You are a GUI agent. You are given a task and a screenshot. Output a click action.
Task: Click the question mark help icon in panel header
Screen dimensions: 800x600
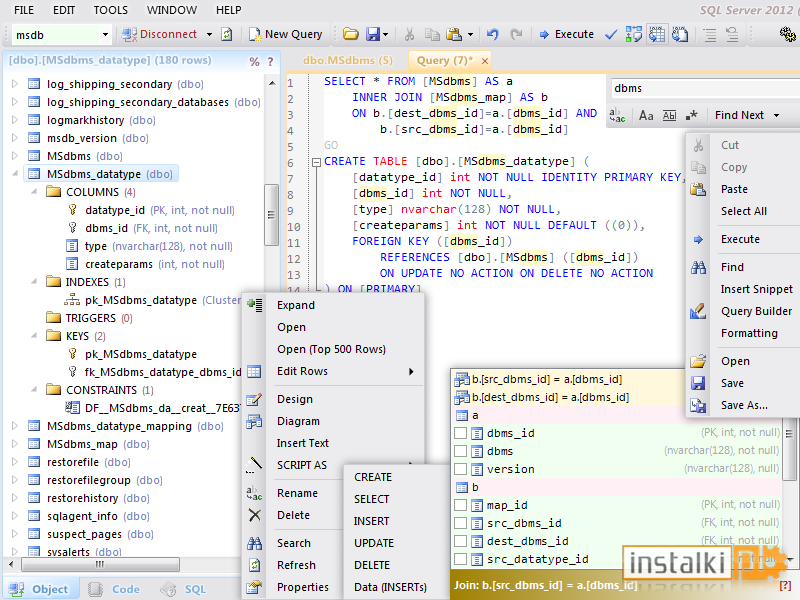point(270,62)
